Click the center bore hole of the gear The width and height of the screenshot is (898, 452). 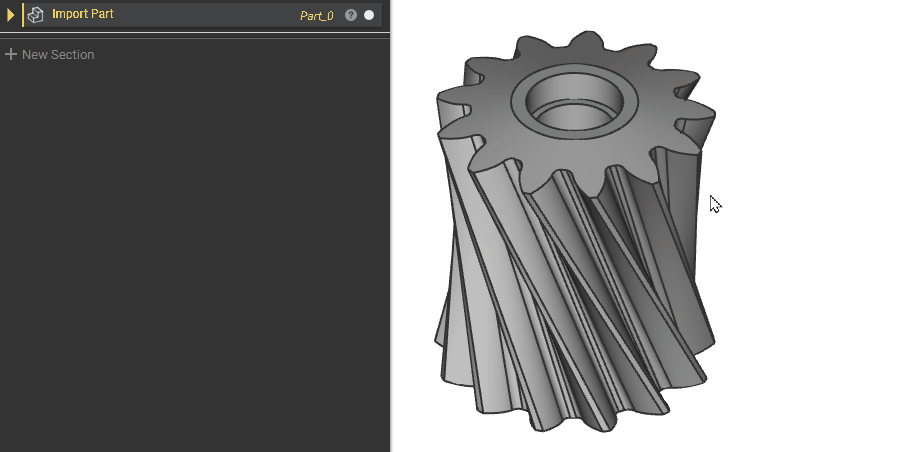(x=574, y=104)
